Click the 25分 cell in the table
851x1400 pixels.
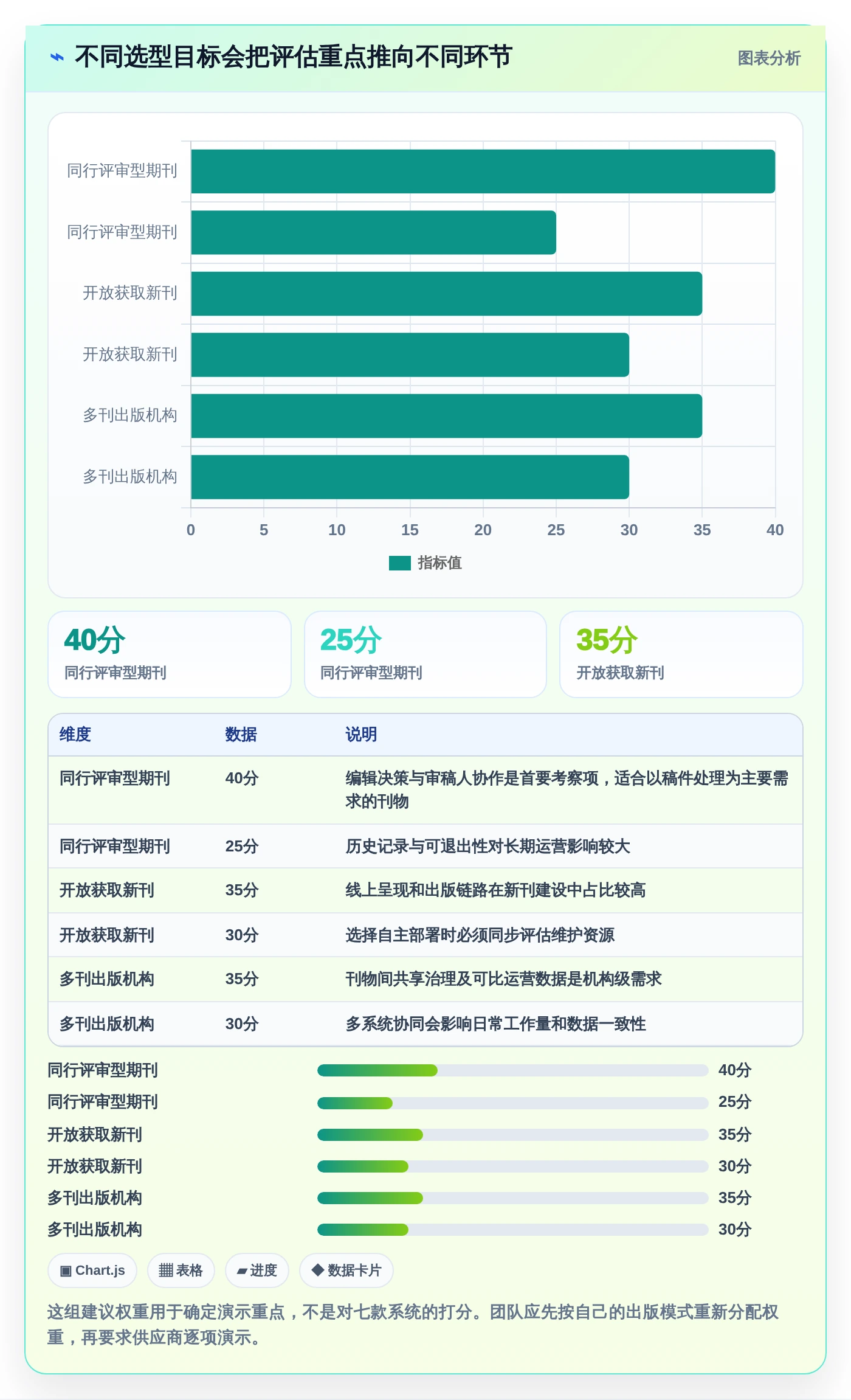tap(242, 847)
